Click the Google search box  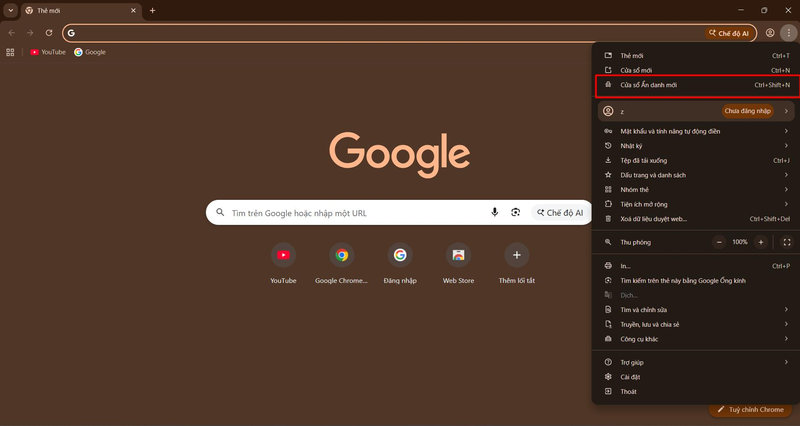click(x=399, y=212)
